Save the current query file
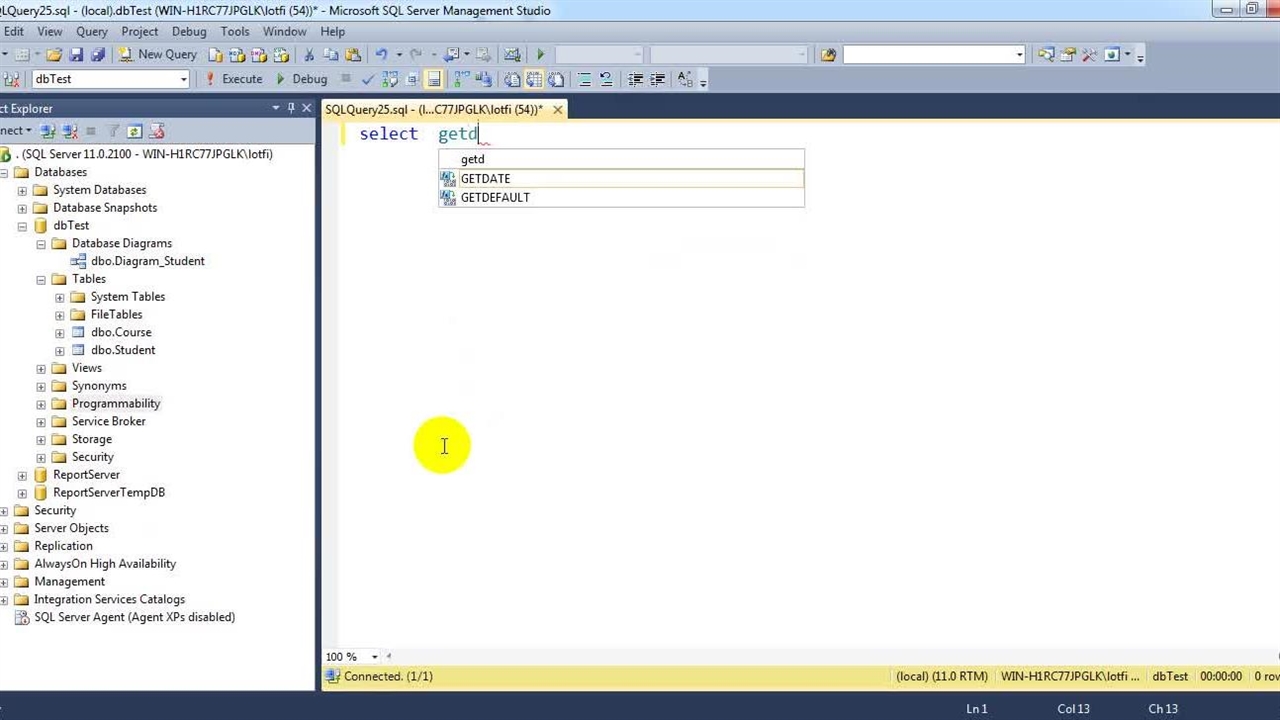Screen dimensions: 1280x720 coord(76,55)
